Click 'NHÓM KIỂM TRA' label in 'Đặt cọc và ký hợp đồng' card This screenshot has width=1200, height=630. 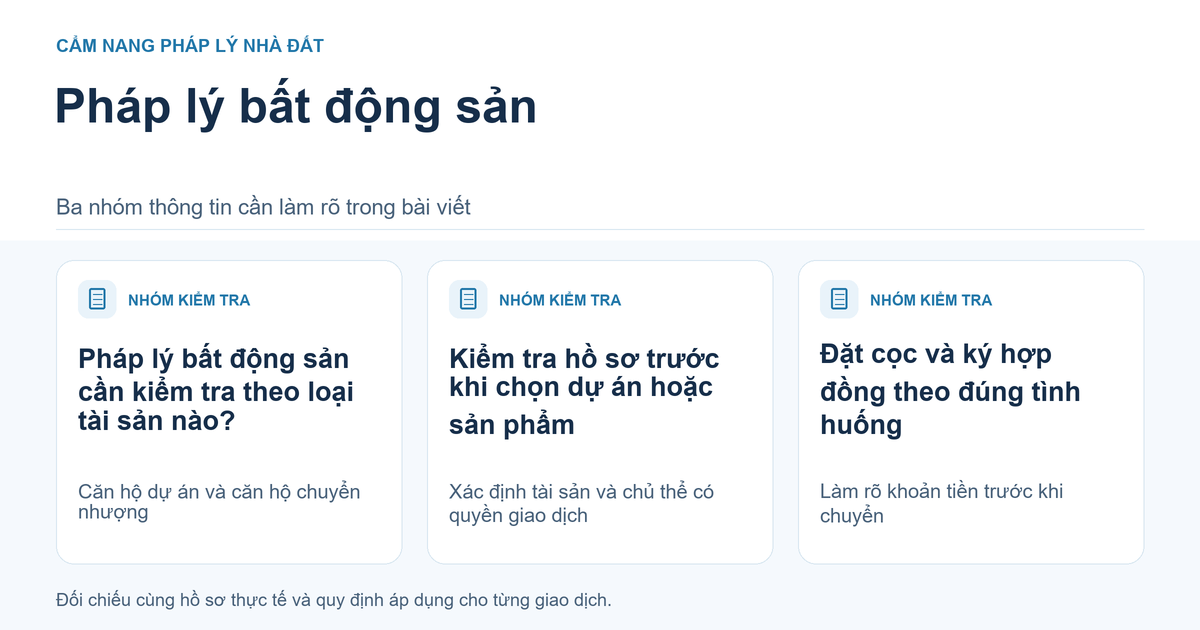coord(931,300)
